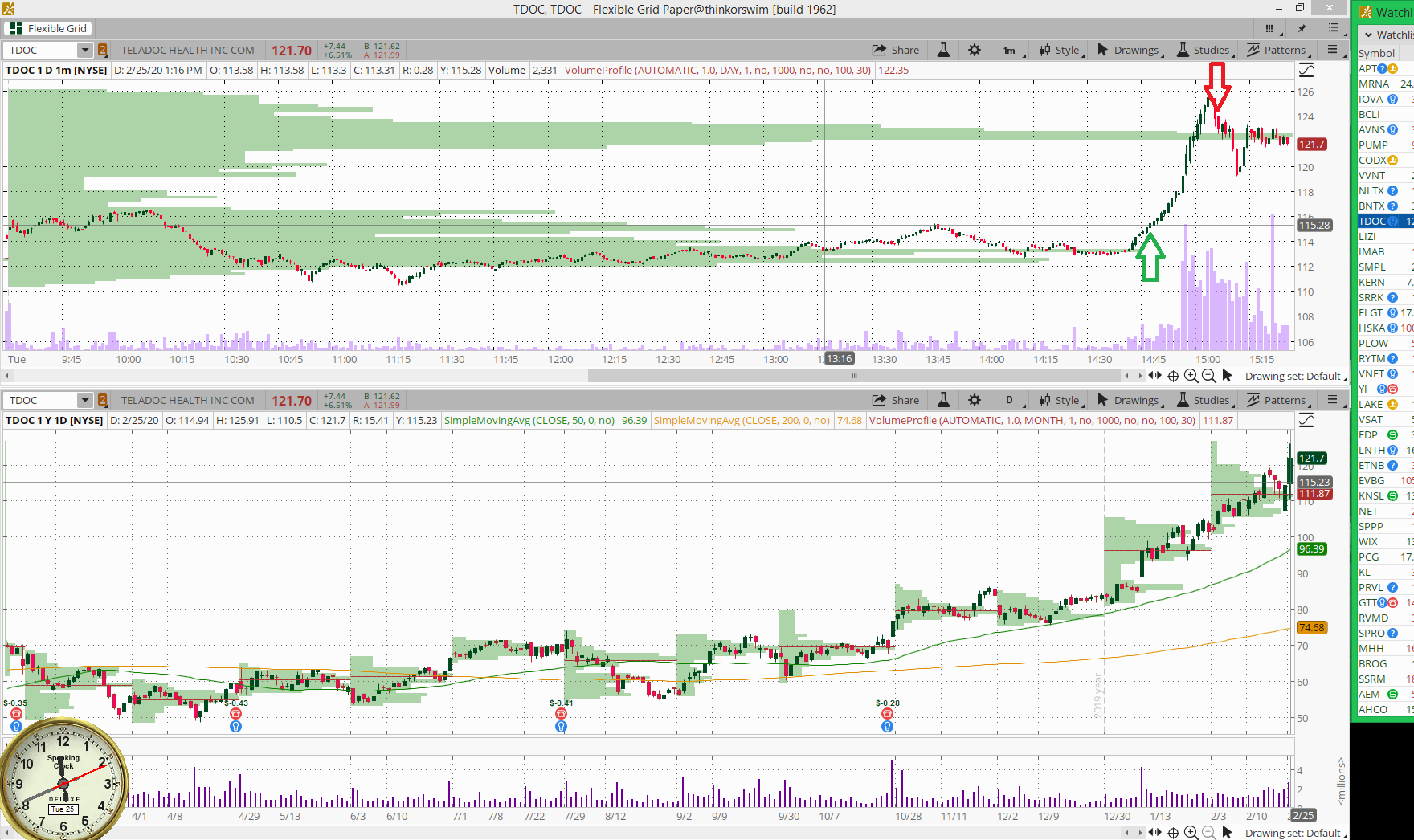
Task: Click info icon next to NLTX in watchlist
Action: click(1392, 191)
